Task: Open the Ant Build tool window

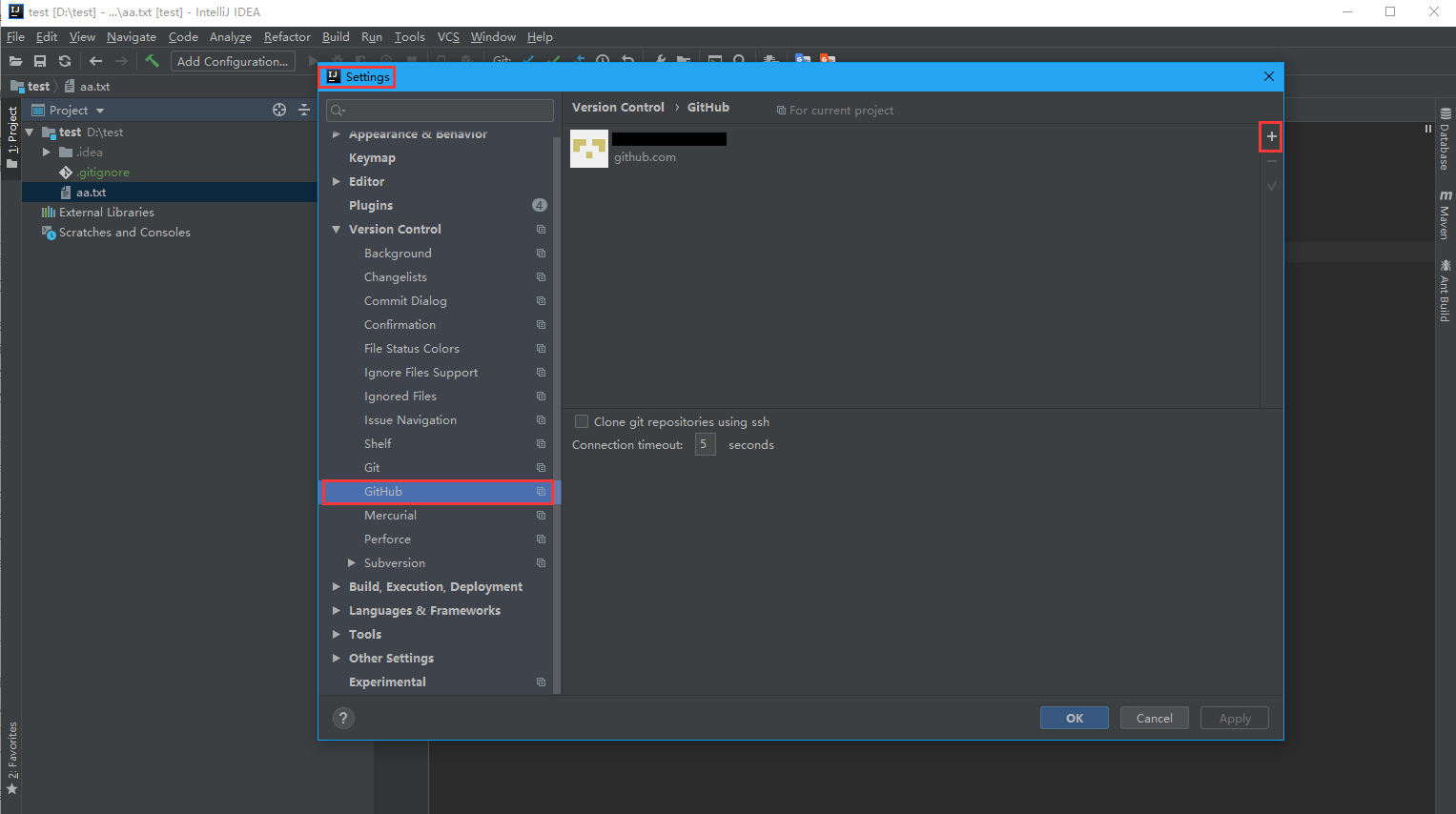Action: pyautogui.click(x=1446, y=291)
